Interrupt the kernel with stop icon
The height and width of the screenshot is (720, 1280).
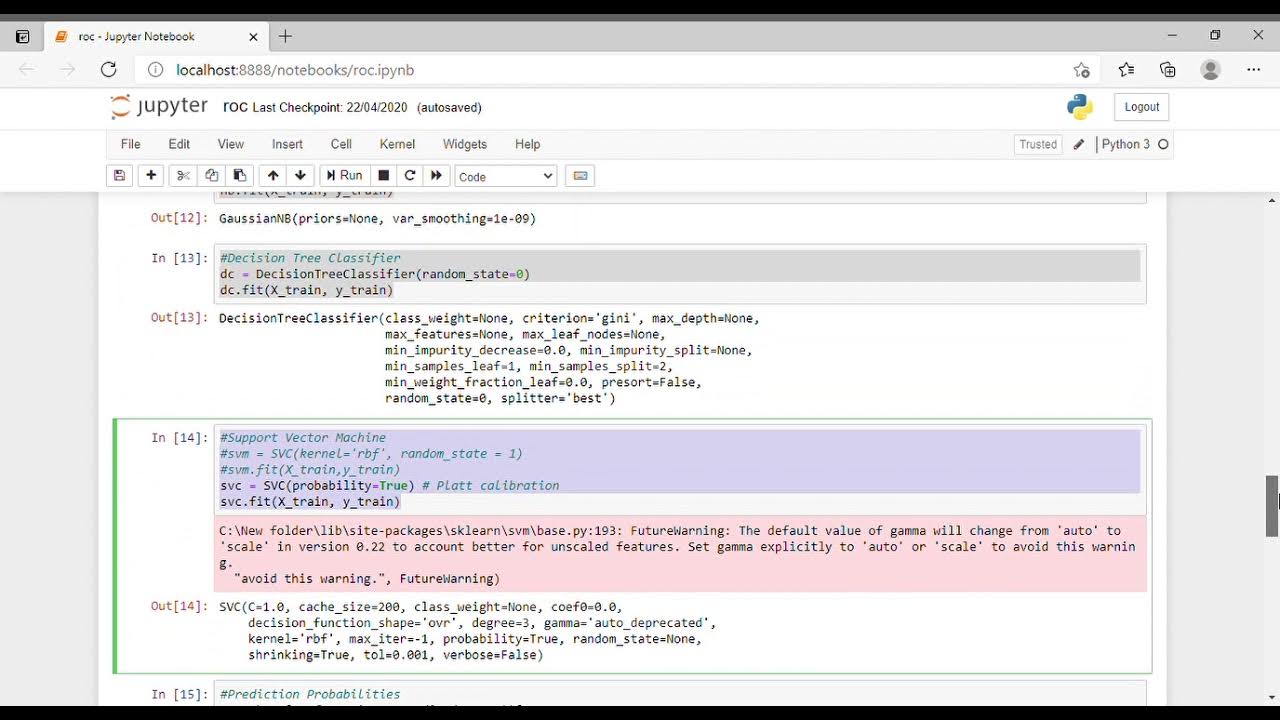383,176
